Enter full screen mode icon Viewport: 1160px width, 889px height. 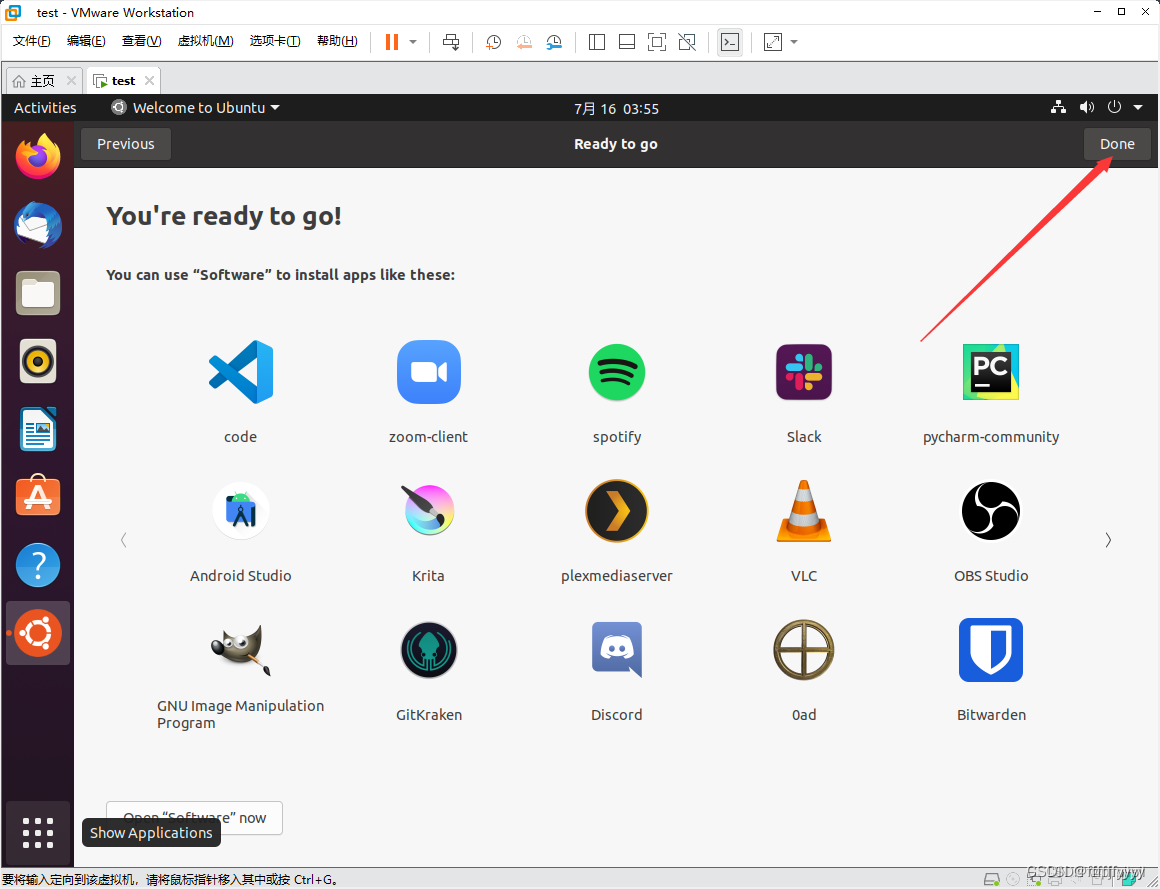656,42
